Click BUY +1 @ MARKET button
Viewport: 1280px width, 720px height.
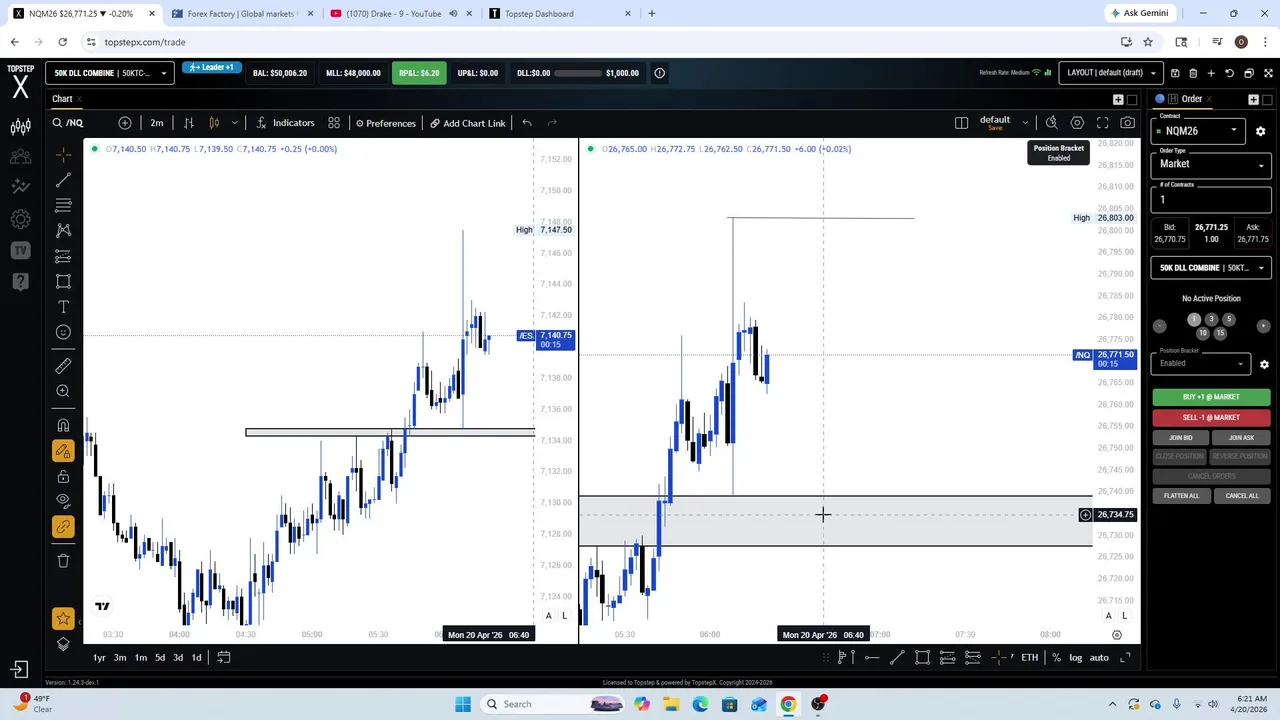point(1211,397)
